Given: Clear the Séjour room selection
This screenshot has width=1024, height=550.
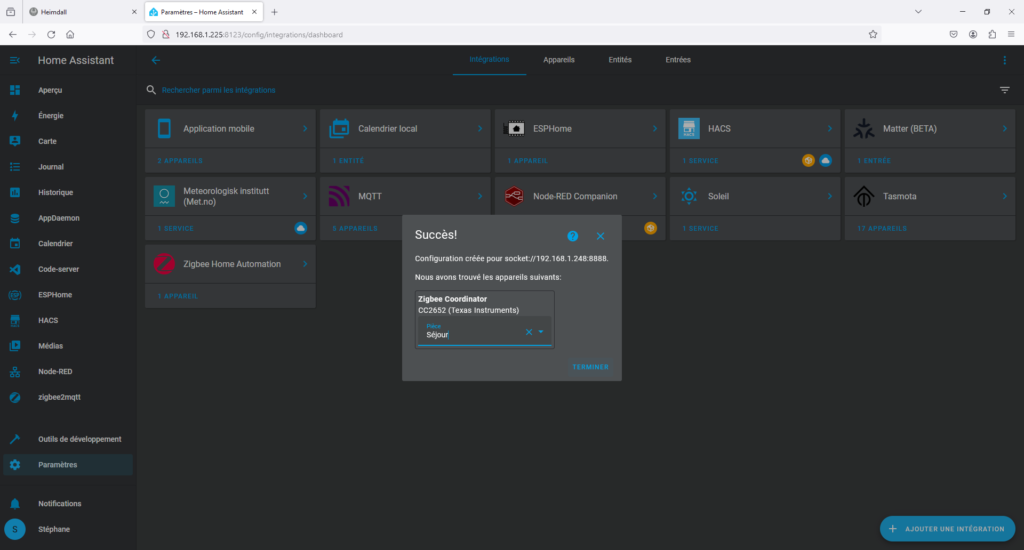Looking at the screenshot, I should pyautogui.click(x=529, y=332).
